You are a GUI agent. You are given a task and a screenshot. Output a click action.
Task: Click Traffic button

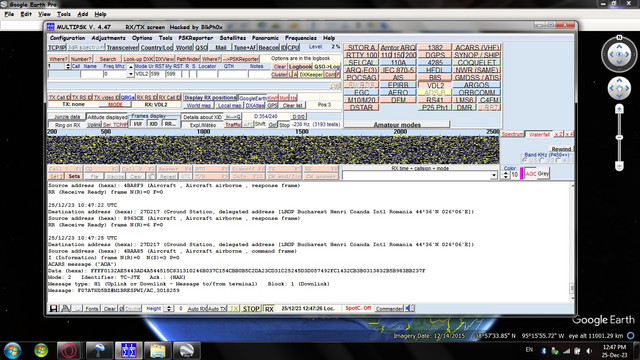[233, 124]
